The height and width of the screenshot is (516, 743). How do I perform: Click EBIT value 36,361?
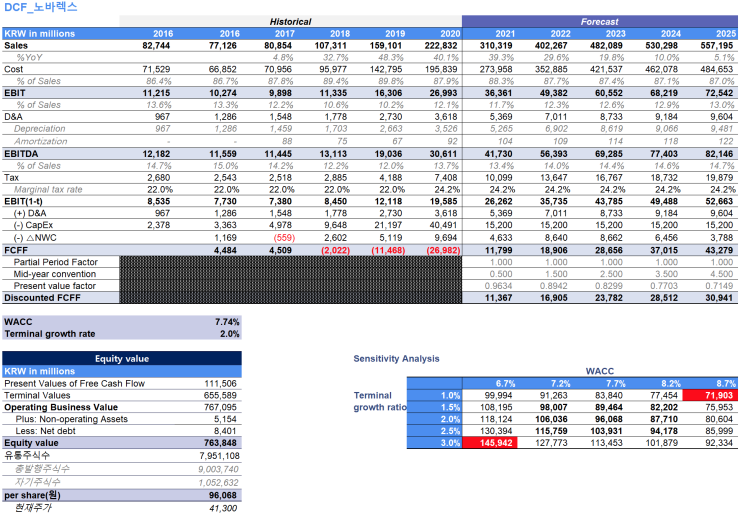click(x=501, y=93)
